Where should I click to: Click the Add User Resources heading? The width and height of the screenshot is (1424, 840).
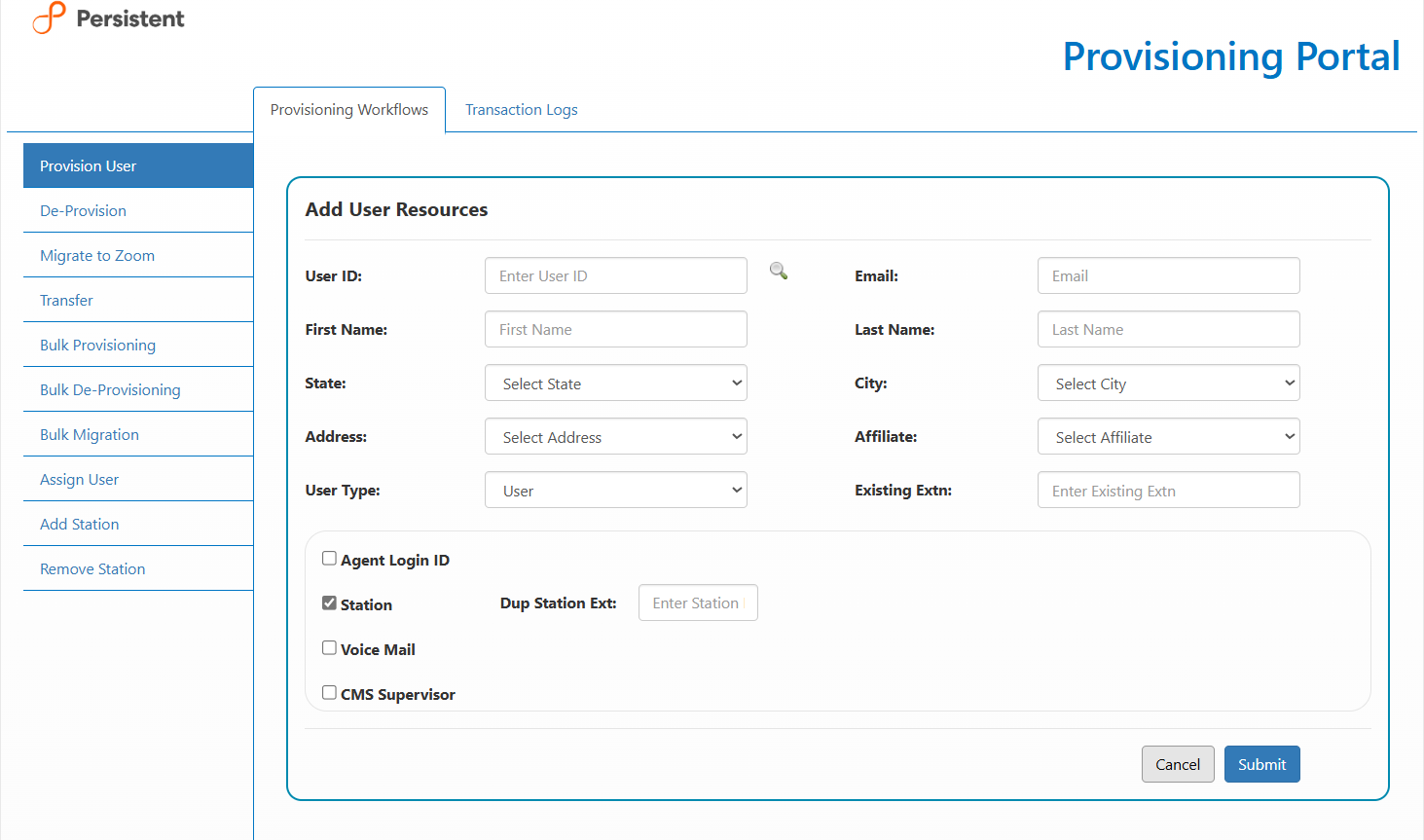tap(396, 209)
